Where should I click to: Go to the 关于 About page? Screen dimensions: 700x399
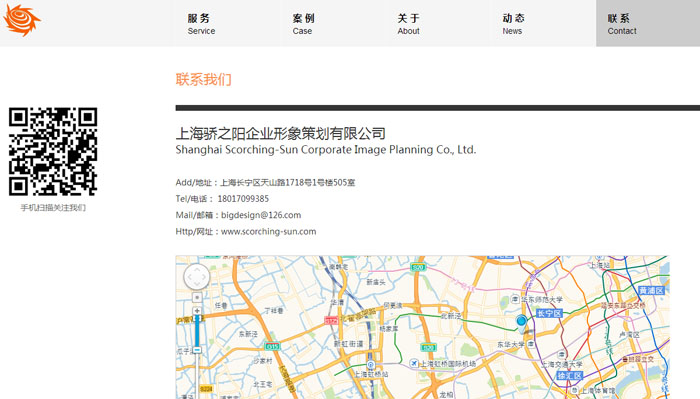[408, 24]
